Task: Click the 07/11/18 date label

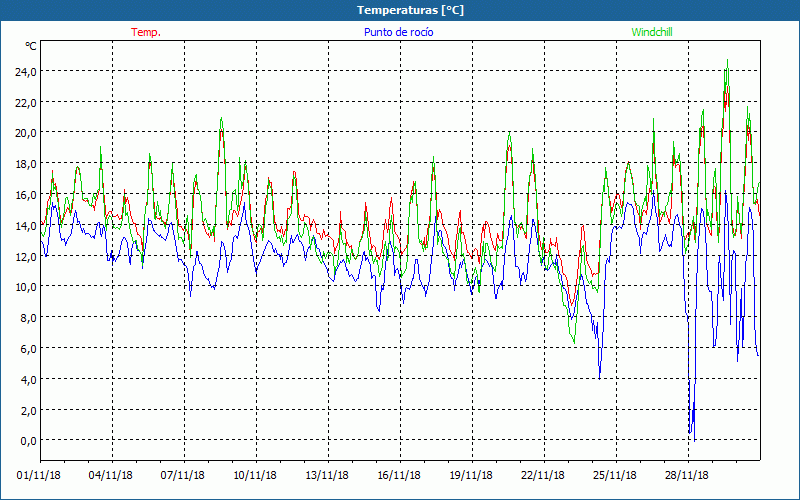Action: tap(183, 476)
